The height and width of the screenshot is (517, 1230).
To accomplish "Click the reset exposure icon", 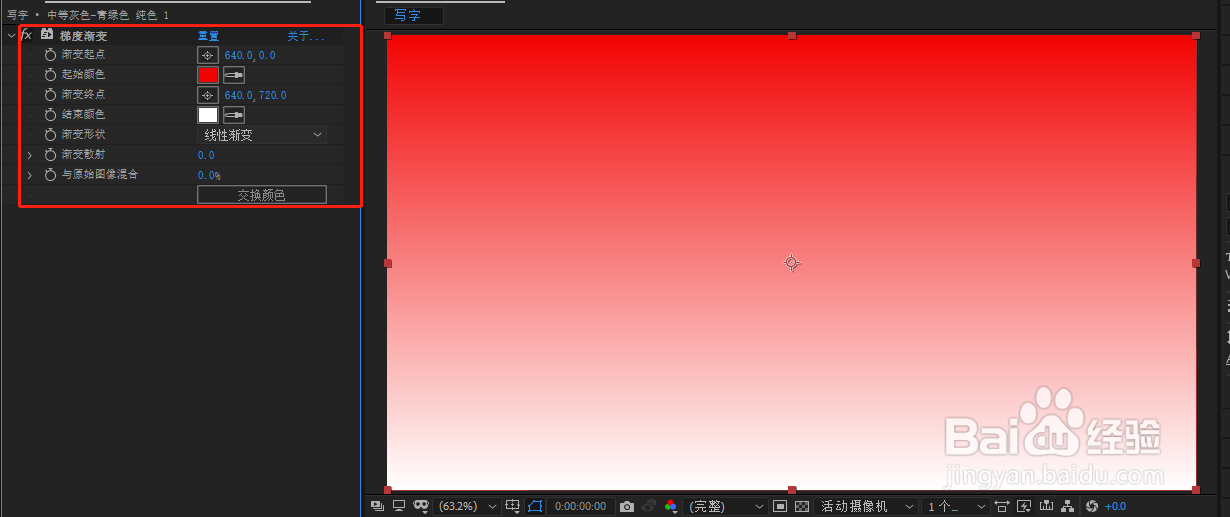I will pos(1092,507).
